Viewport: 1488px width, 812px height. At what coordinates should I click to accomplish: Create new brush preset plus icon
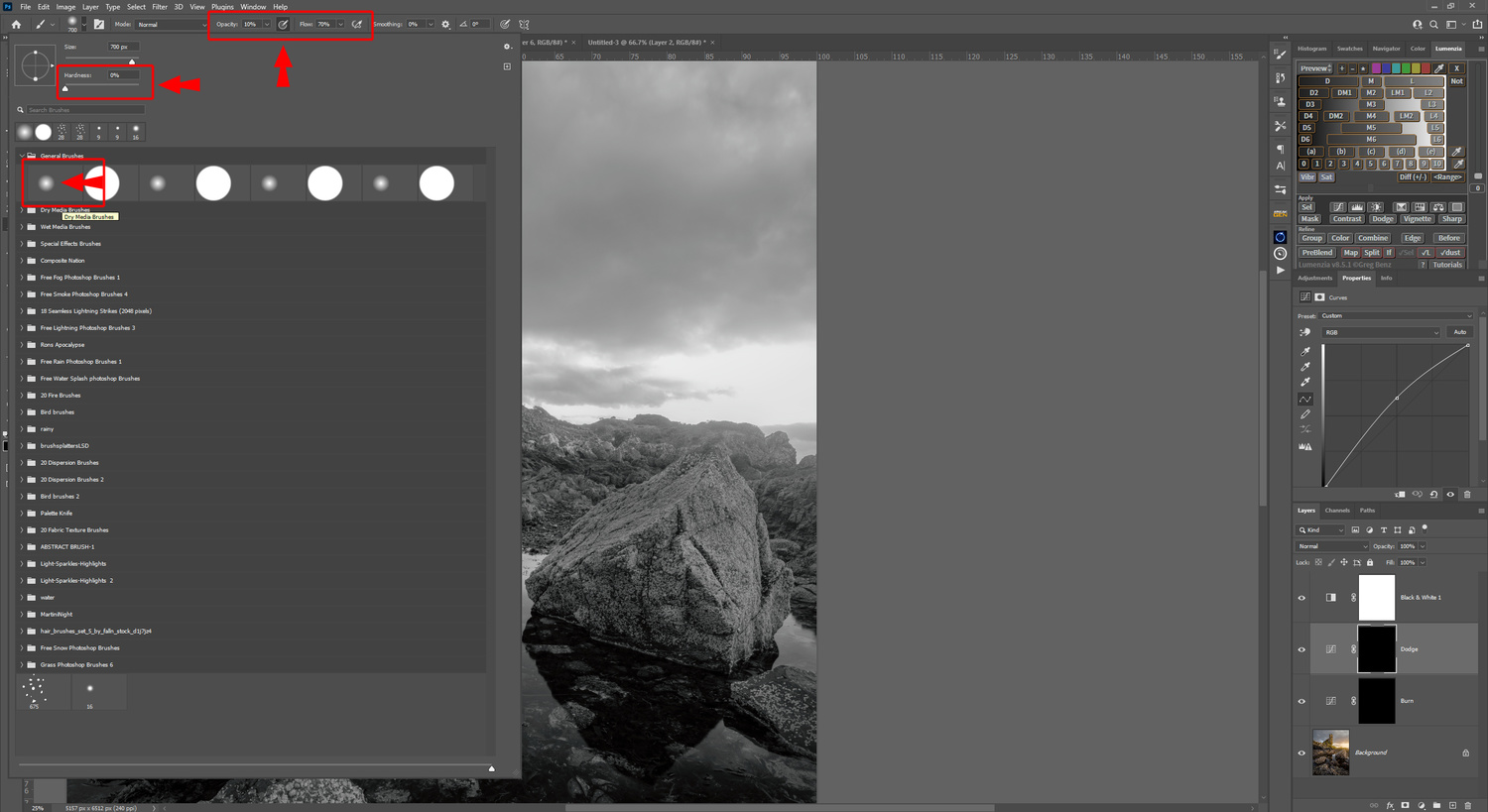tap(507, 66)
